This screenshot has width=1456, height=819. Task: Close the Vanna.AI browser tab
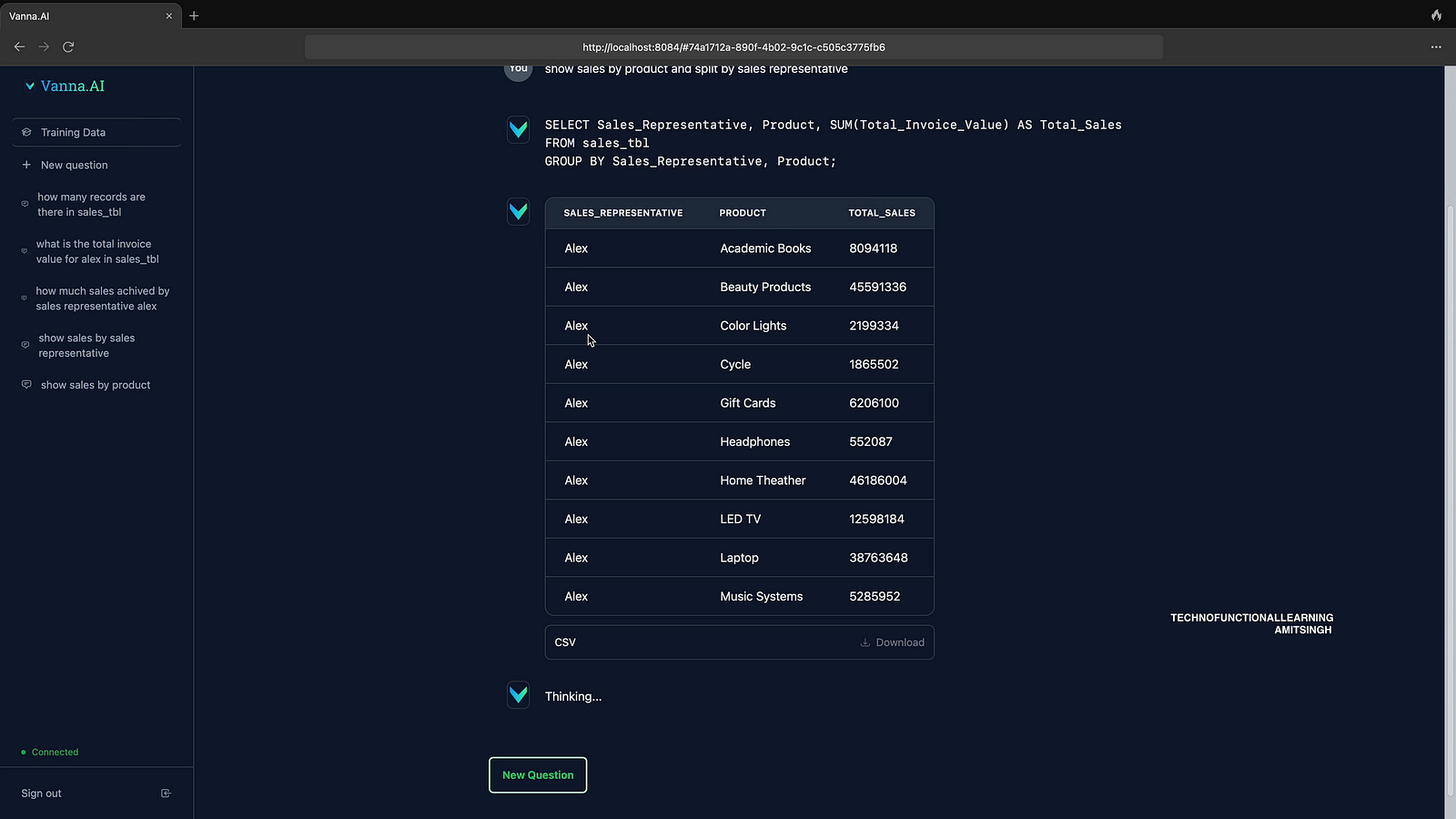168,16
